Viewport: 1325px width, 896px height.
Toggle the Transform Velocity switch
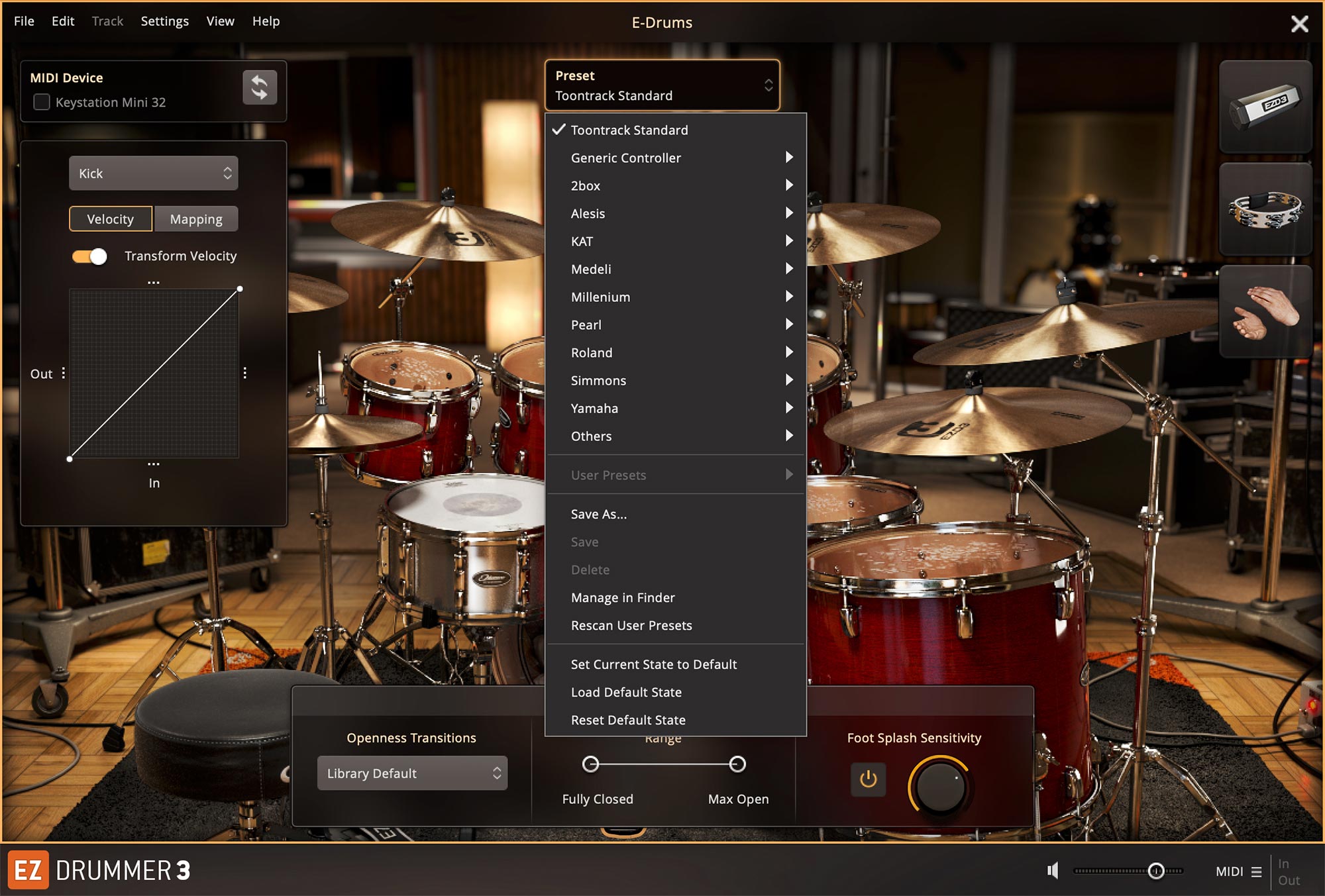pos(89,256)
